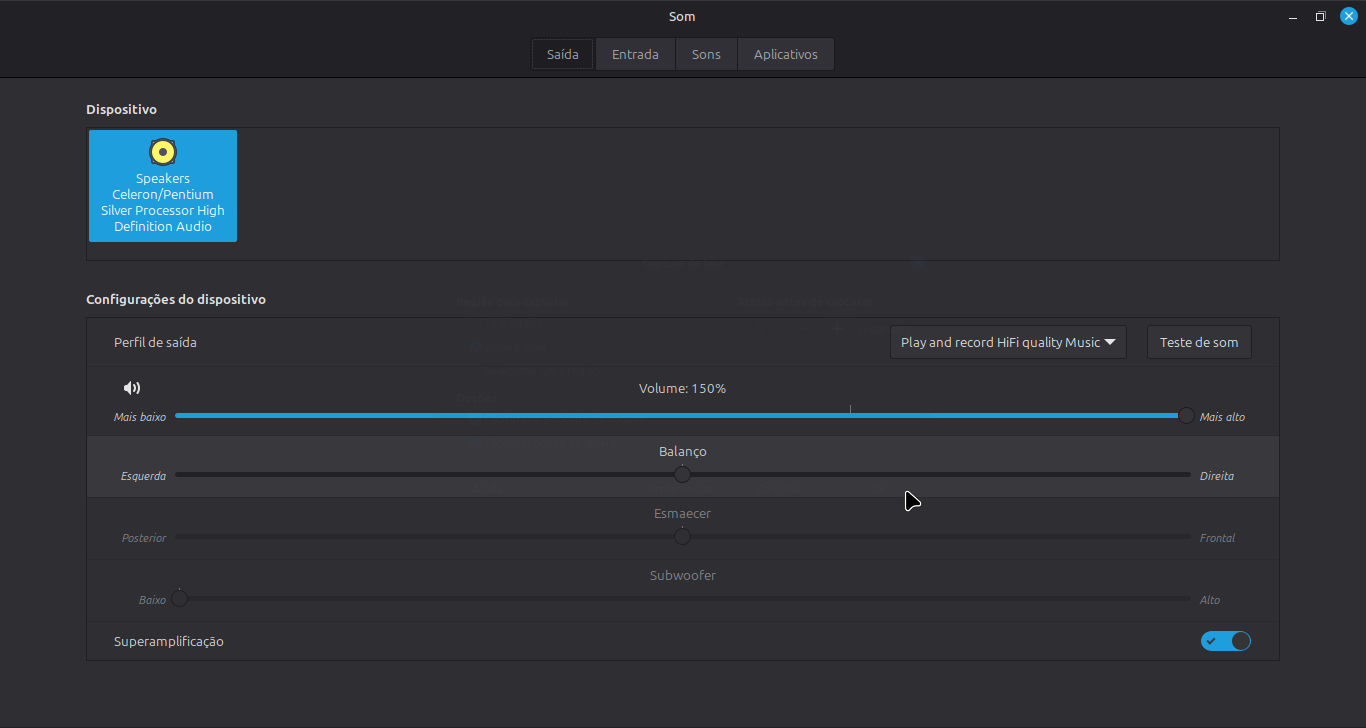Screen dimensions: 1366x728
Task: Click the Direita label
Action: point(1217,476)
